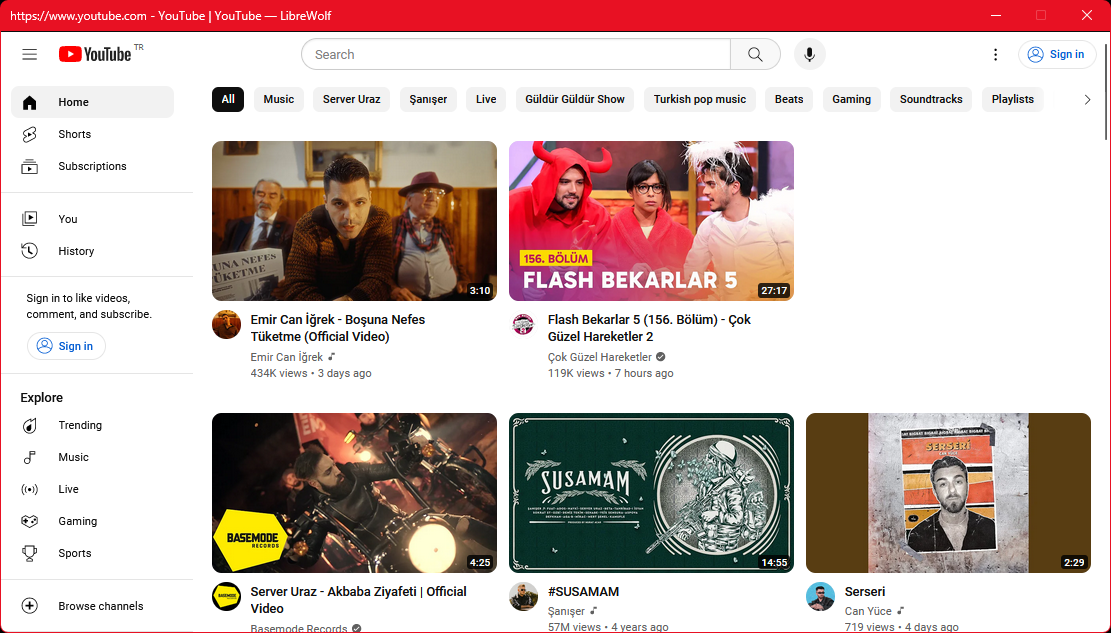Open the #SUSAMAM video title
1111x633 pixels.
tap(583, 592)
